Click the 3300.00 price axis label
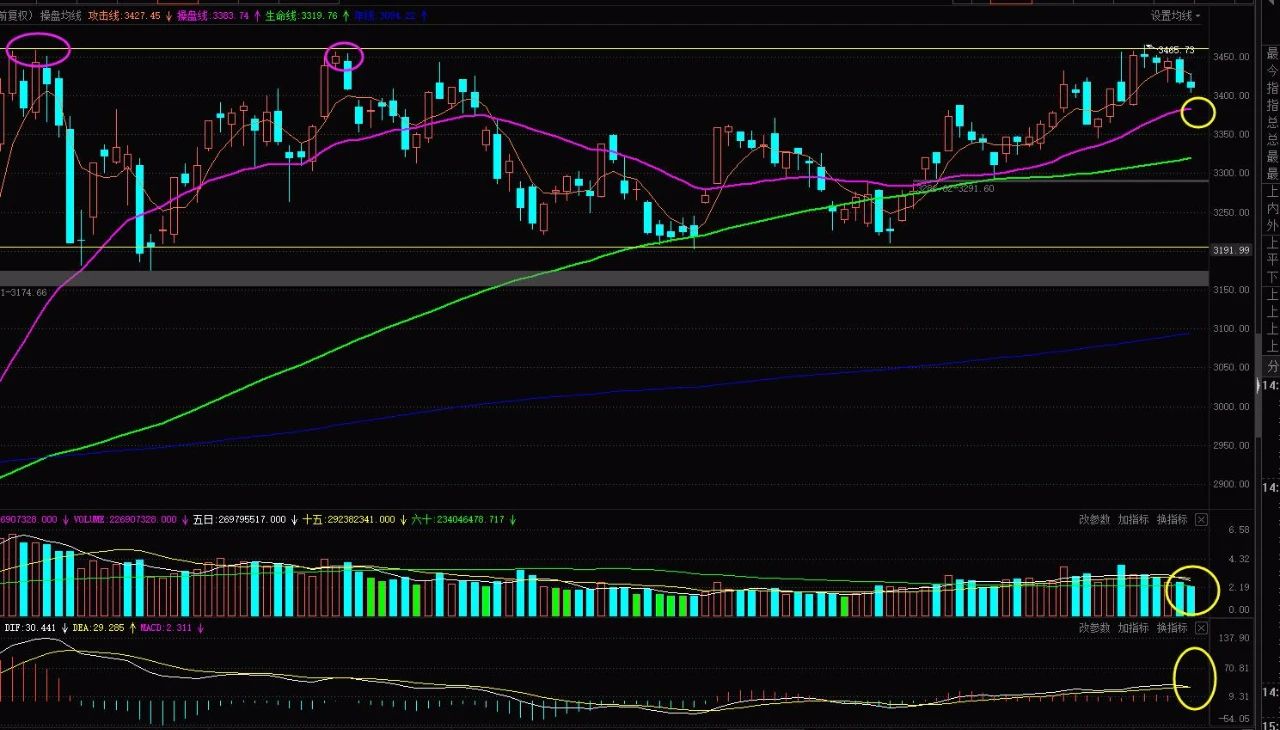Screen dimensions: 1280x730 click(1231, 174)
